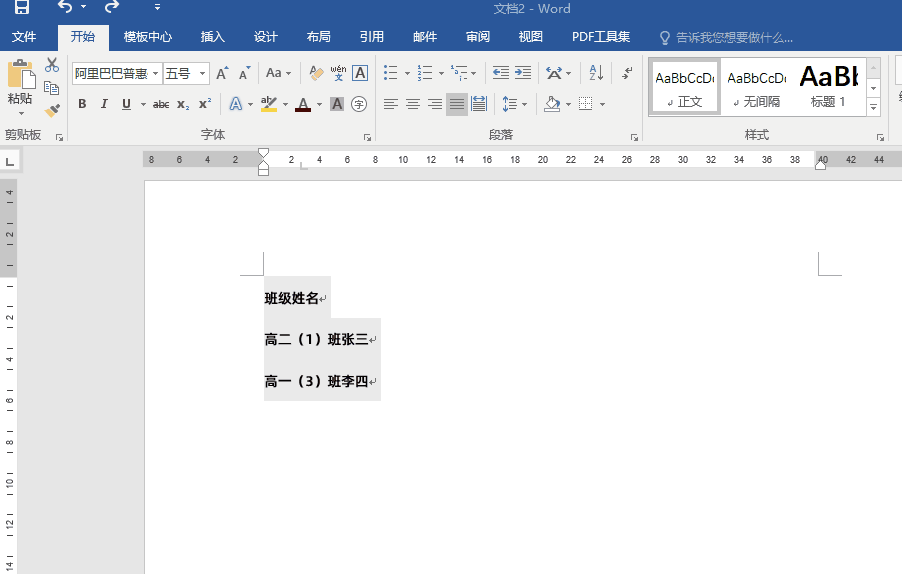
Task: Open the font name dropdown
Action: click(x=156, y=74)
